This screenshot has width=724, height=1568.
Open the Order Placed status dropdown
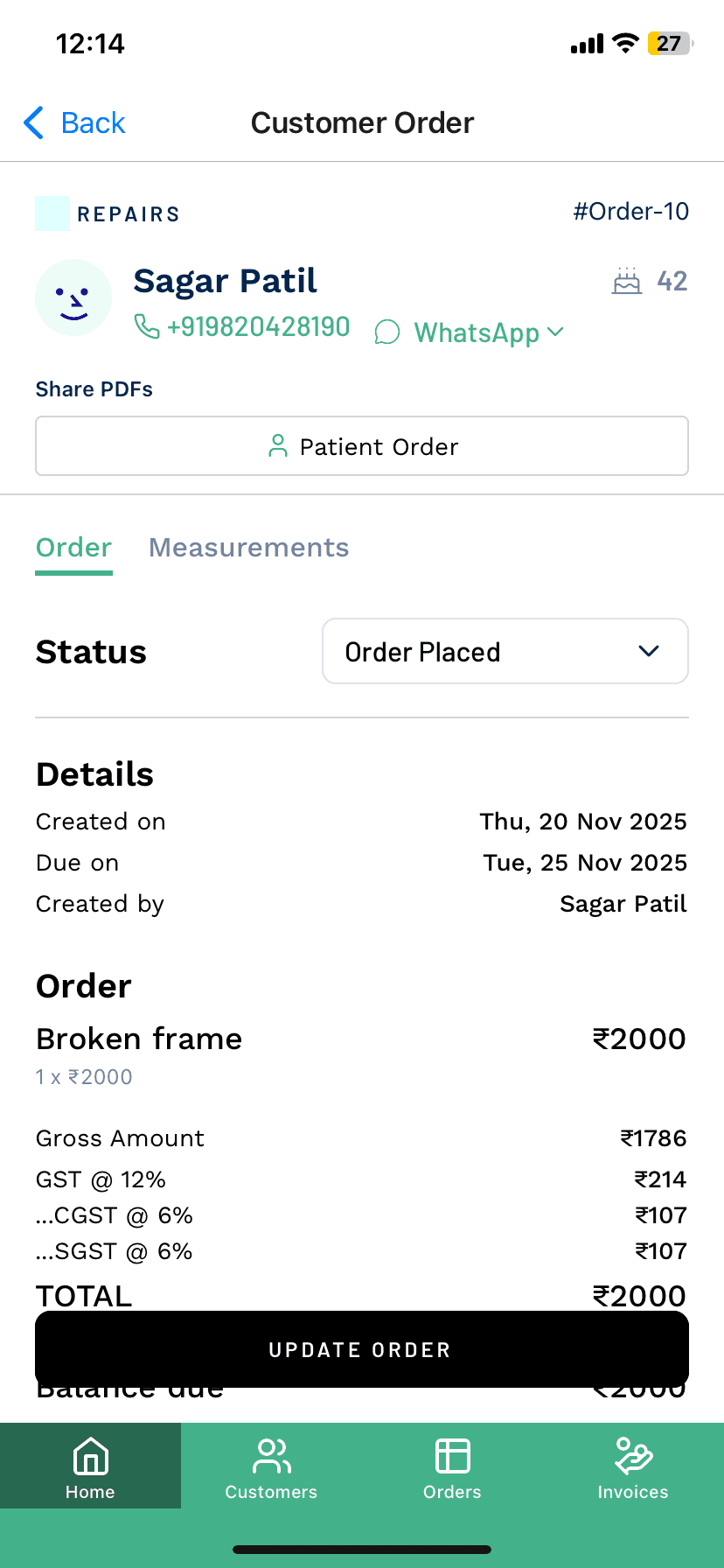[505, 651]
